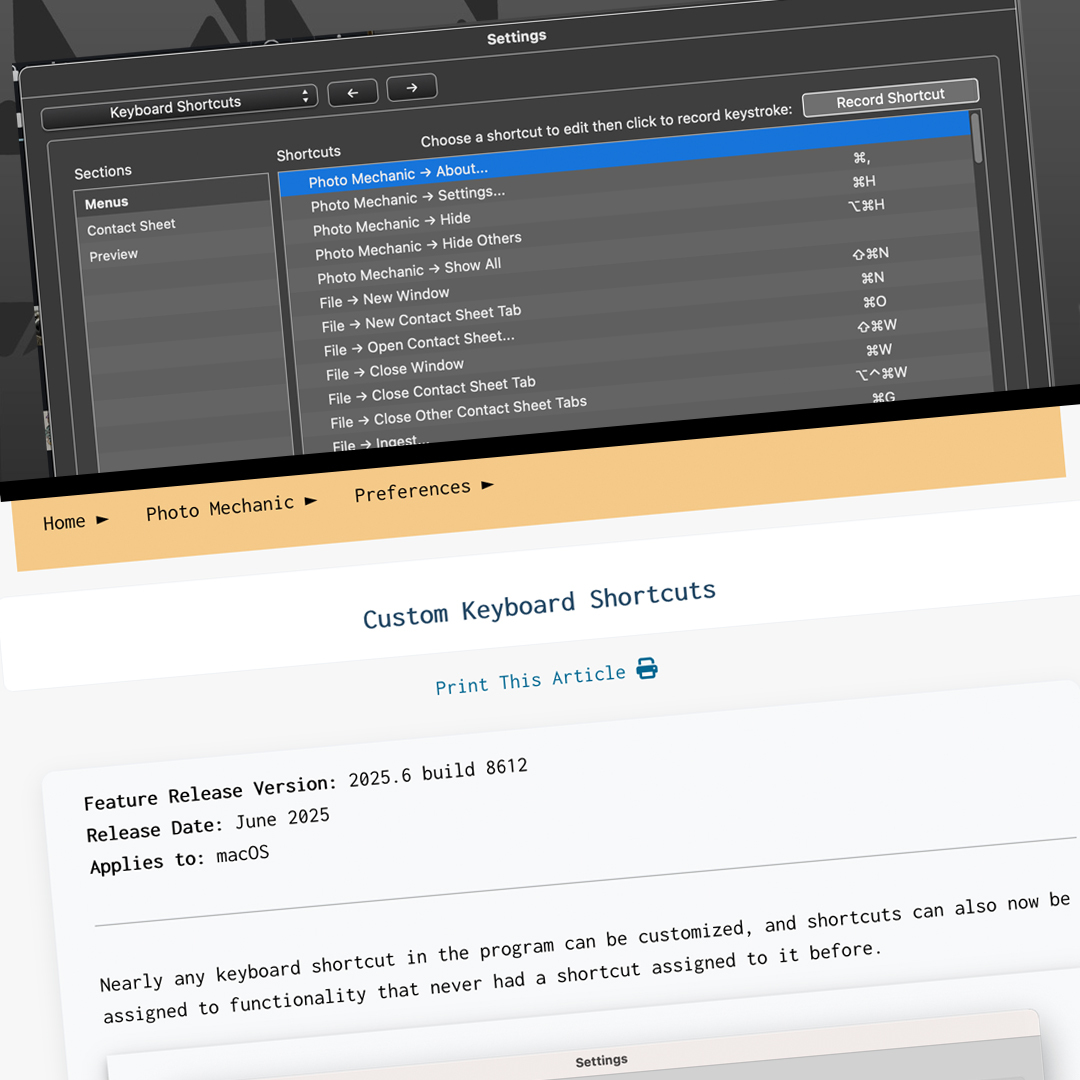Click the printer icon beside Print This Article
1080x1080 pixels.
click(x=647, y=669)
